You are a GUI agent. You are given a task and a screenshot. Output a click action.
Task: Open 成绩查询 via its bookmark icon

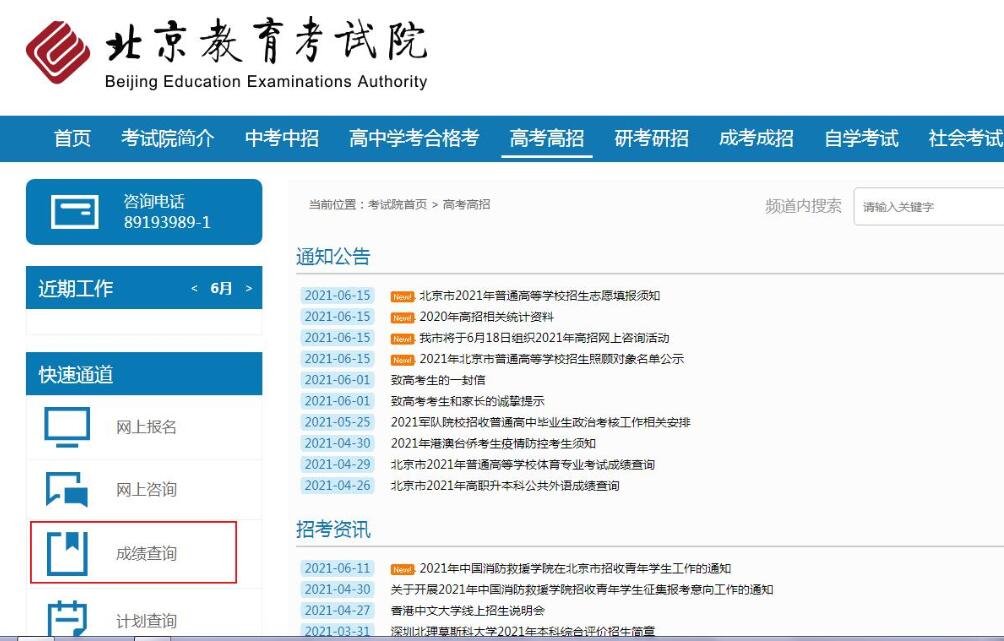(x=66, y=552)
